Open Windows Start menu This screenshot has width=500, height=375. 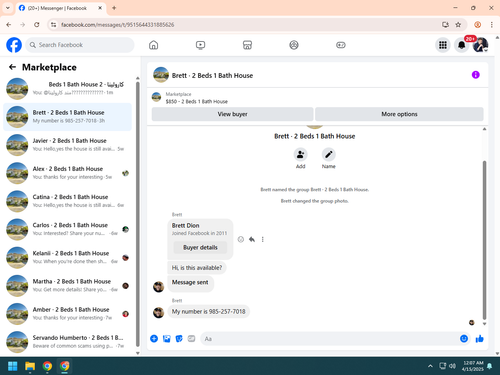[13, 366]
